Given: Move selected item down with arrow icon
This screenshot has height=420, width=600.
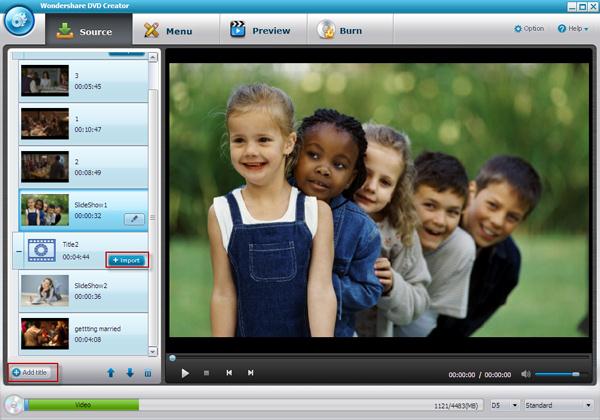Looking at the screenshot, I should (x=130, y=373).
